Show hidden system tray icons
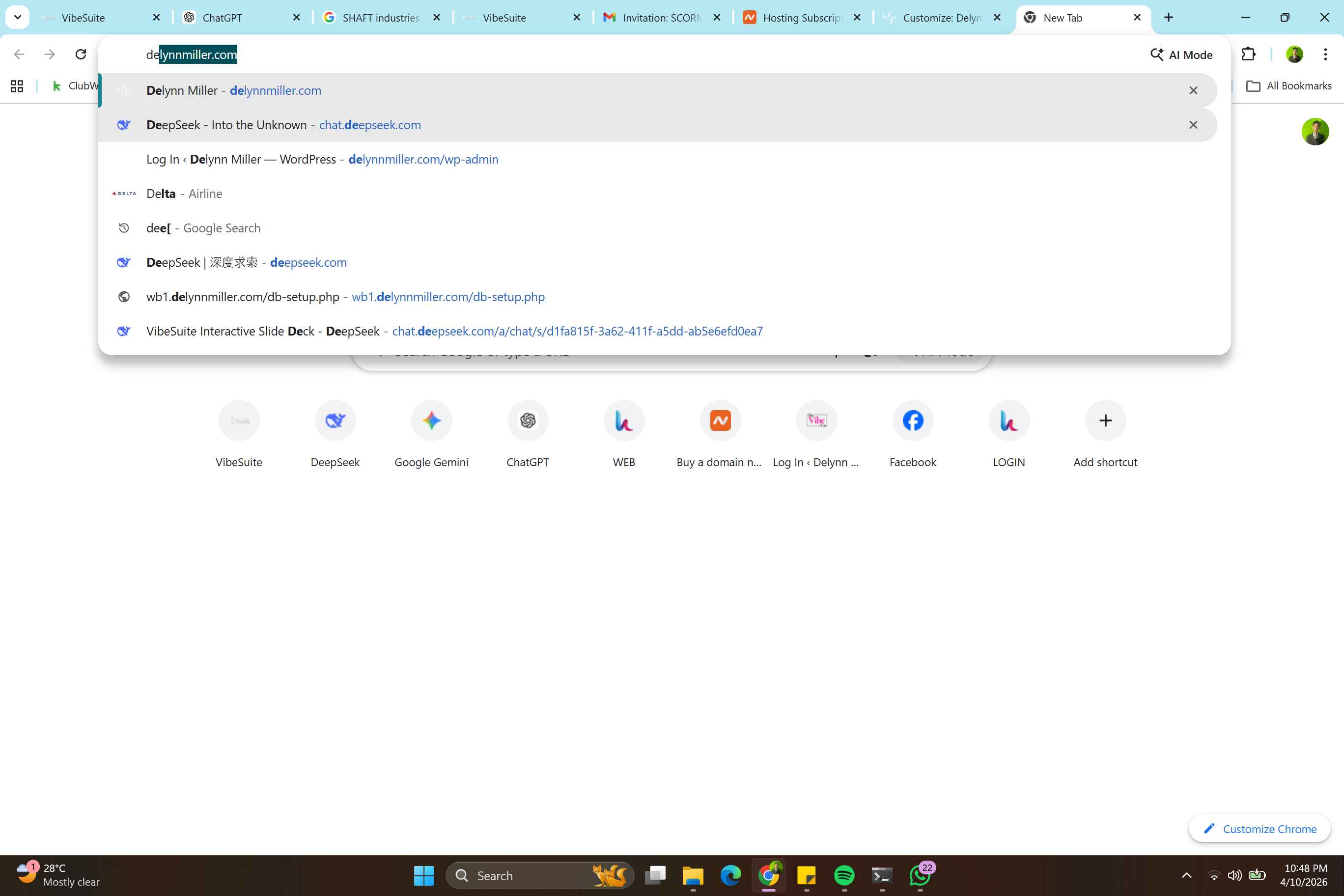Image resolution: width=1344 pixels, height=896 pixels. tap(1186, 875)
